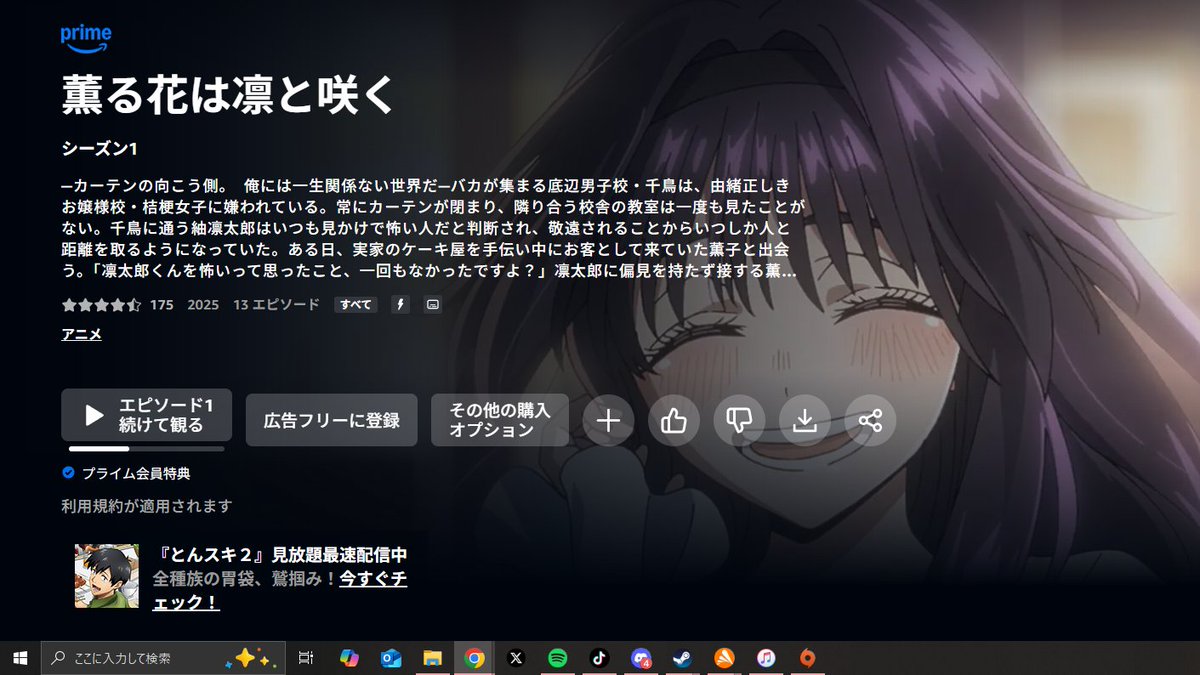Click the lightning bolt badge icon
The width and height of the screenshot is (1200, 675).
pos(401,305)
